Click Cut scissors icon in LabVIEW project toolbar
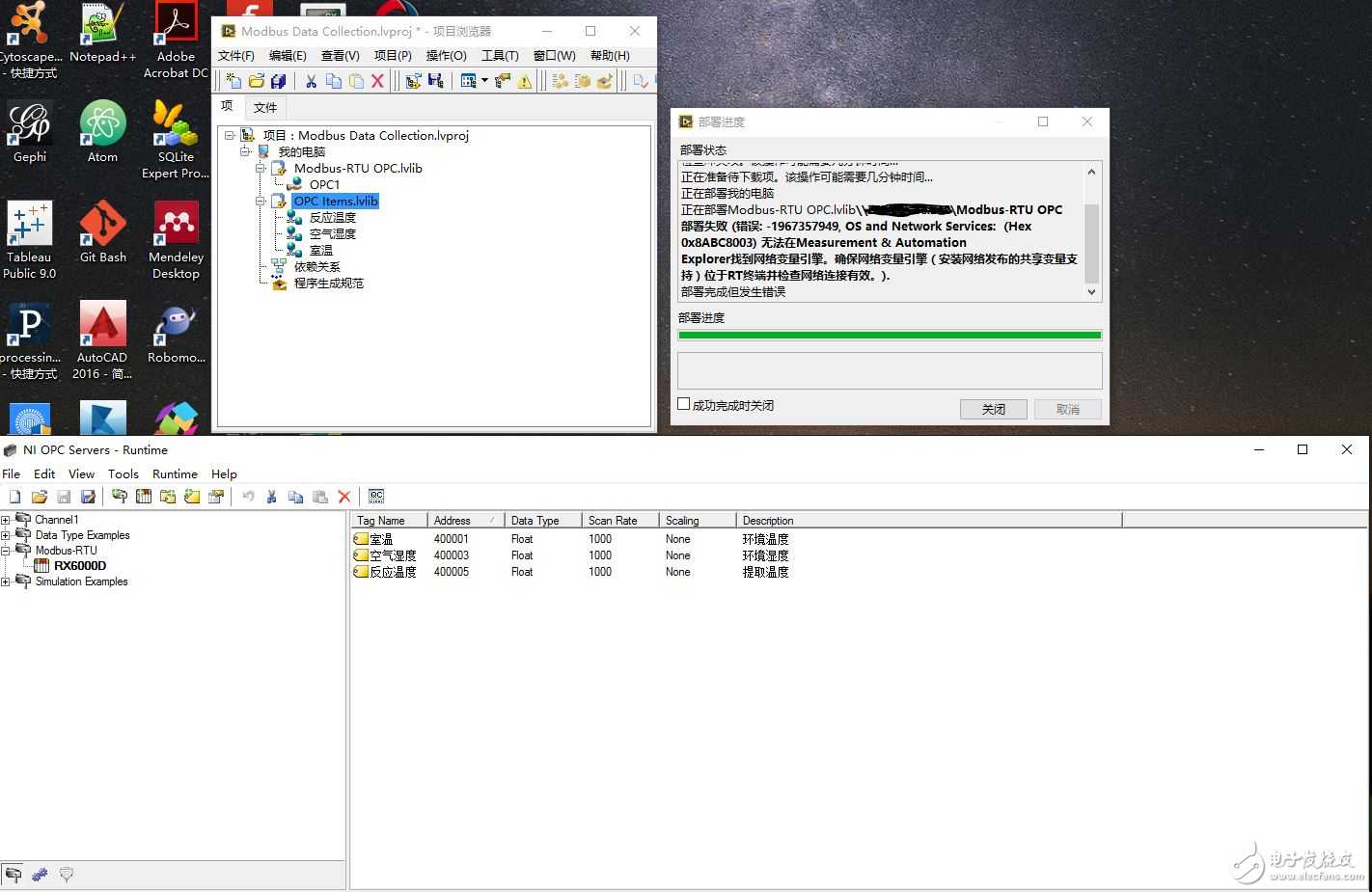Screen dimensions: 1372x892 [311, 81]
